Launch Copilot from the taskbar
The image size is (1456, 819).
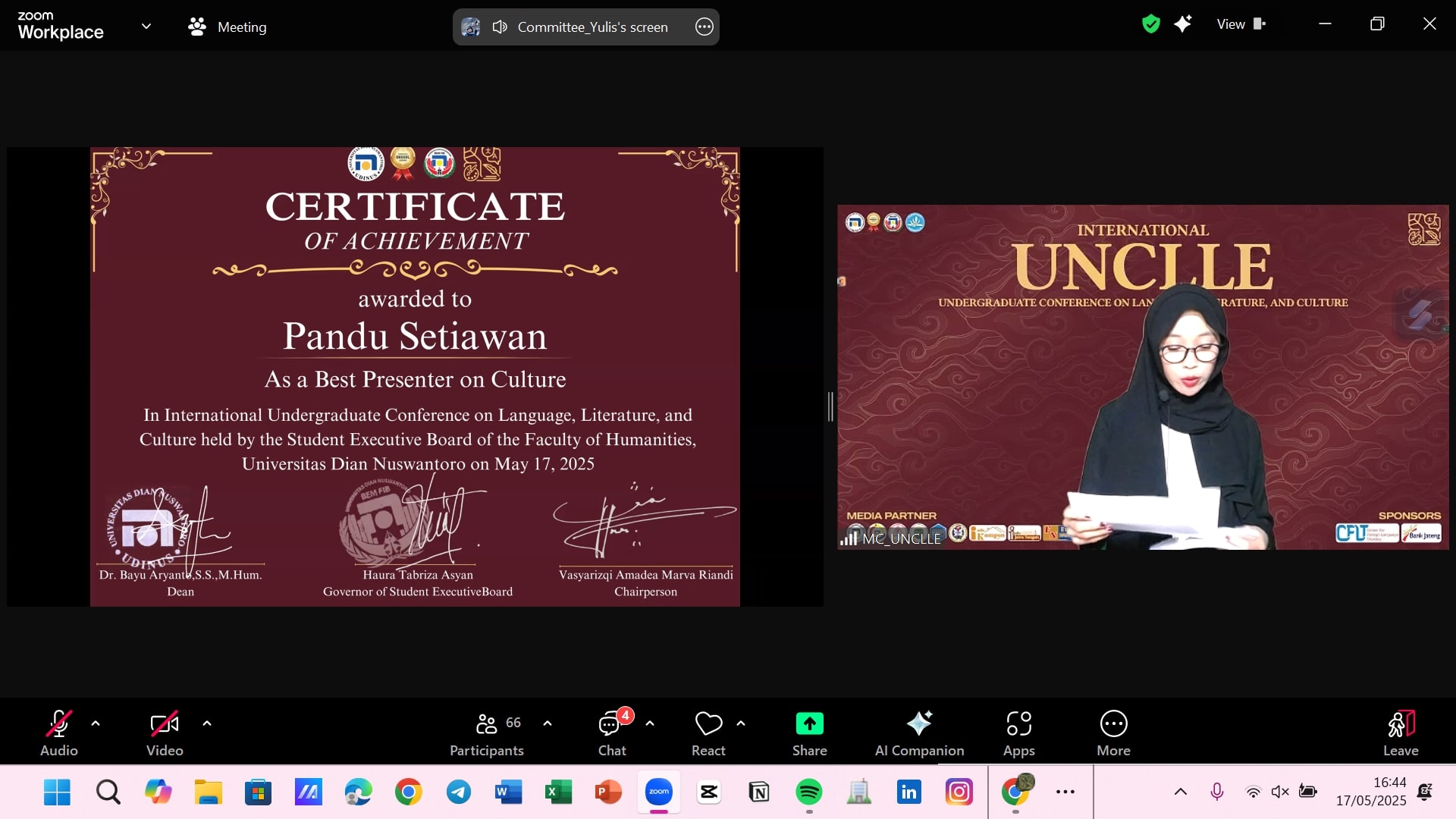(x=158, y=792)
